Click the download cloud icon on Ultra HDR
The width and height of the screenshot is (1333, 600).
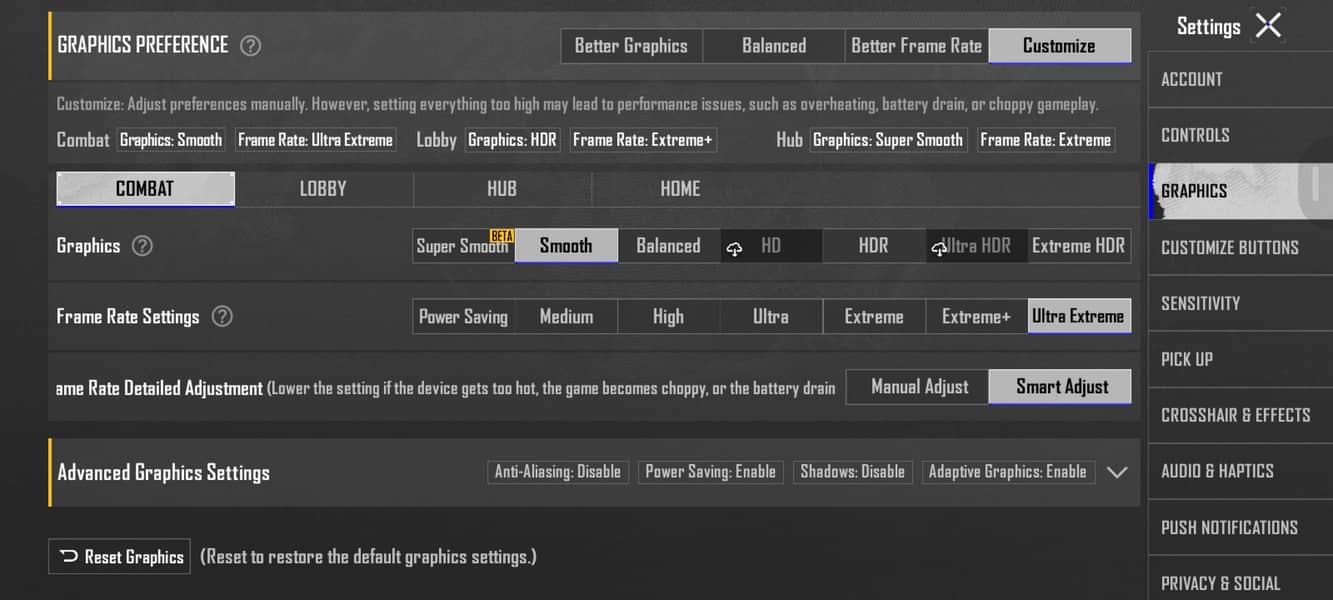[x=939, y=249]
